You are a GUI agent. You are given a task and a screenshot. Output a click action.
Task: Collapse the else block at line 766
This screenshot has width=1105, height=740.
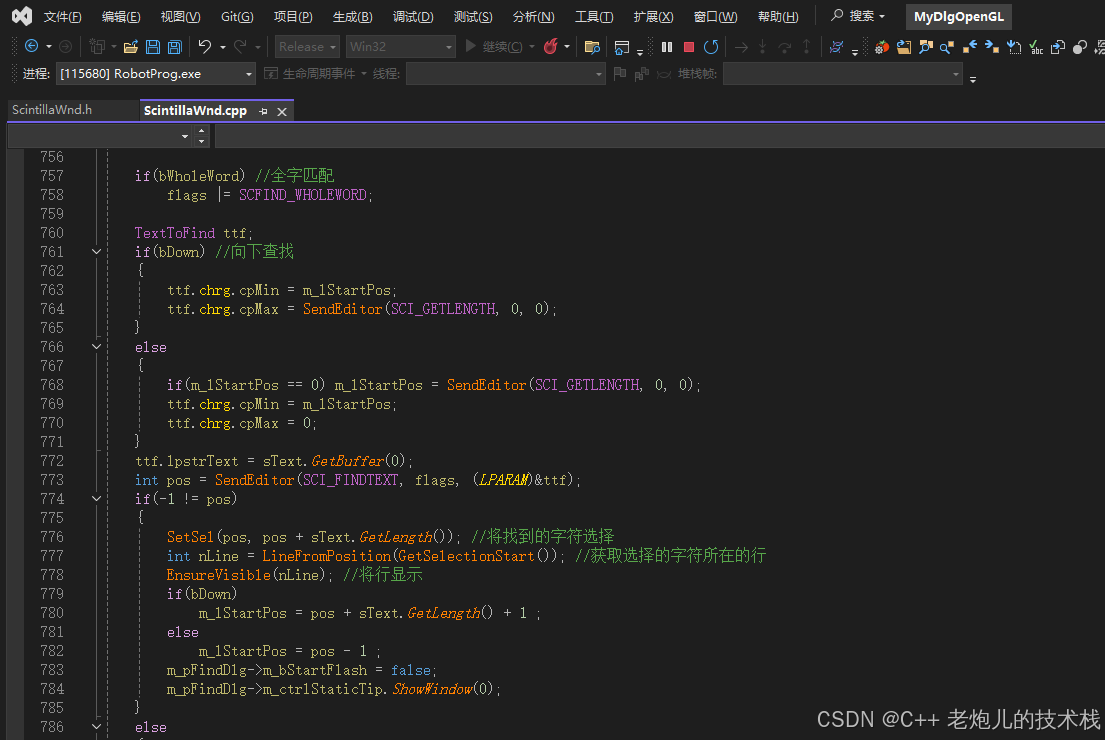click(97, 347)
